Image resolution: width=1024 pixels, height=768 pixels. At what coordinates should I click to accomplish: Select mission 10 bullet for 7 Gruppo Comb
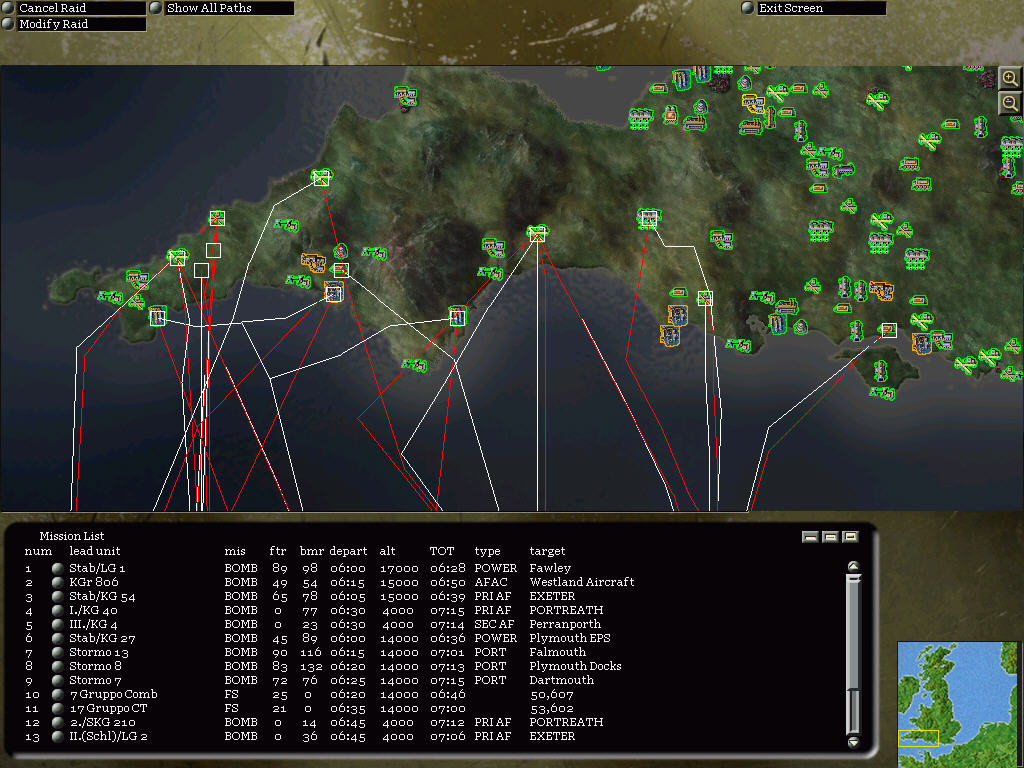pos(57,694)
